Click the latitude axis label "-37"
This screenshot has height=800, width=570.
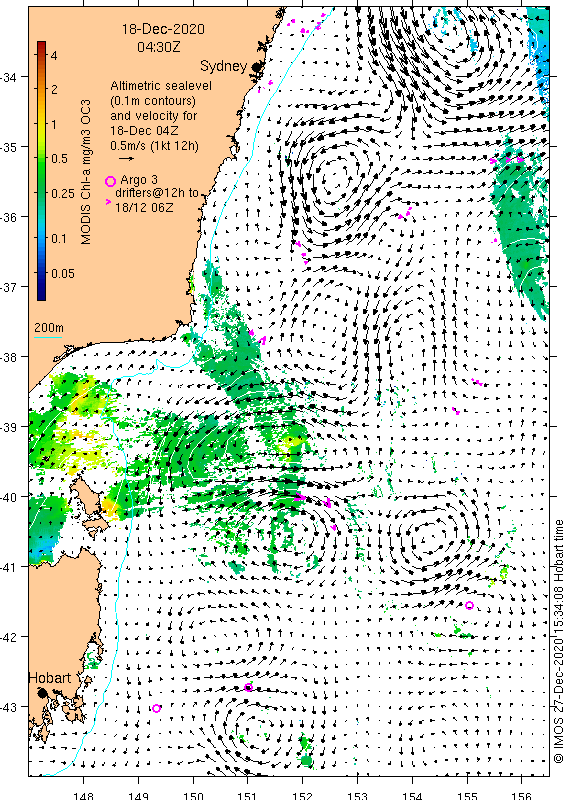[8, 287]
